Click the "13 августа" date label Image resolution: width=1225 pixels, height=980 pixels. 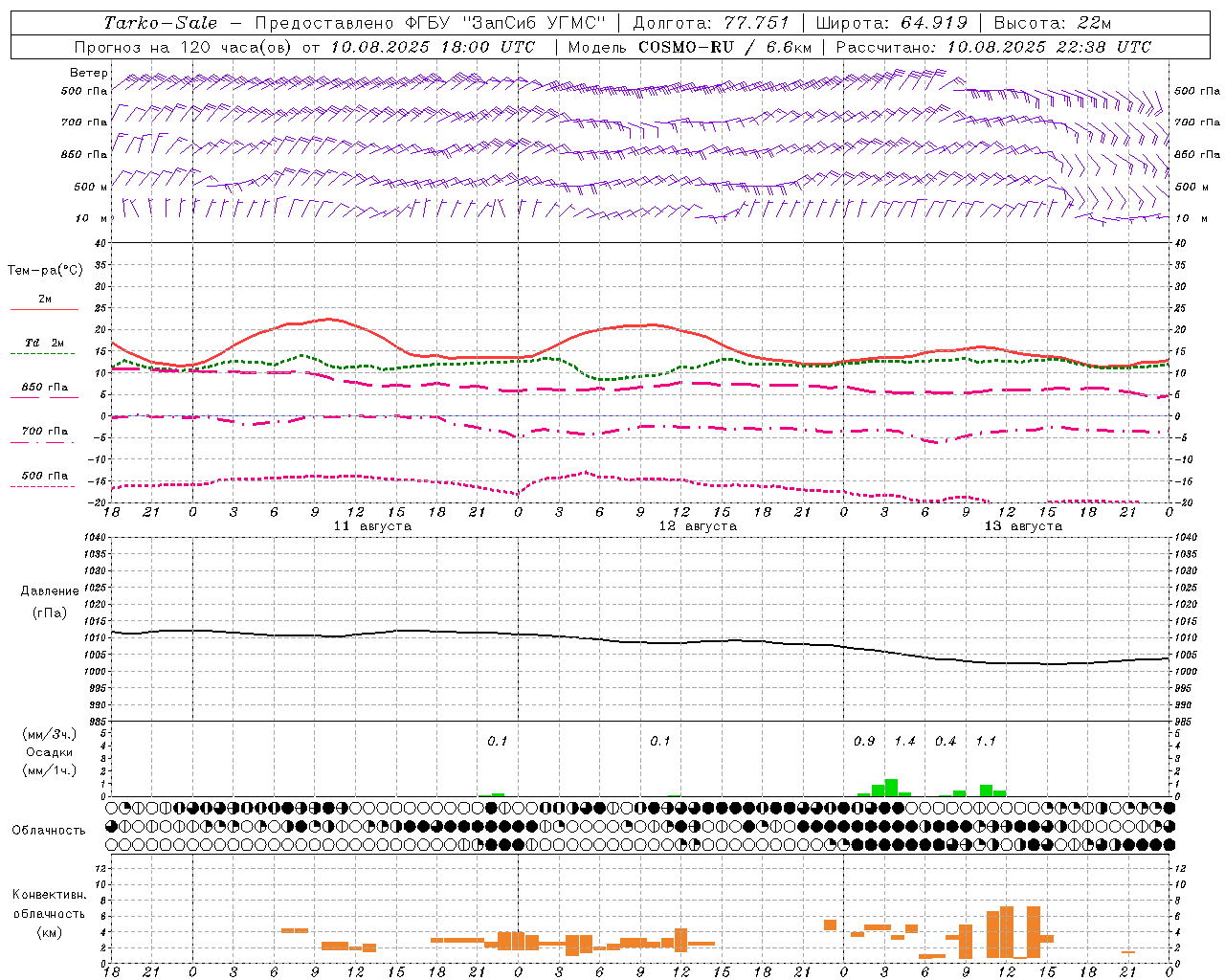(1023, 526)
